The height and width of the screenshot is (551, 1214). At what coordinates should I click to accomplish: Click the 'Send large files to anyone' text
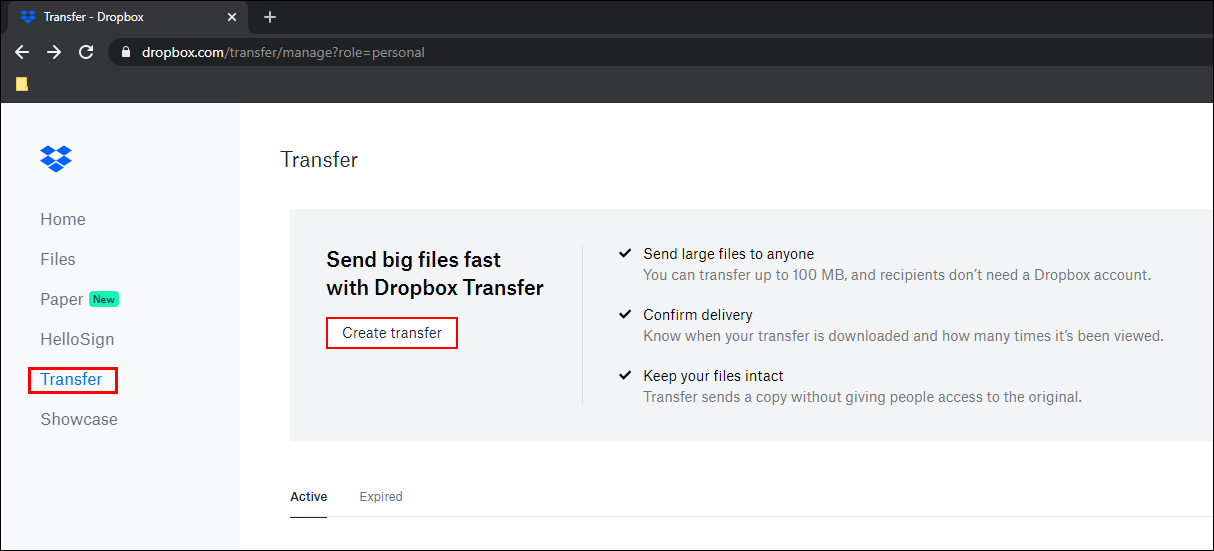click(729, 254)
